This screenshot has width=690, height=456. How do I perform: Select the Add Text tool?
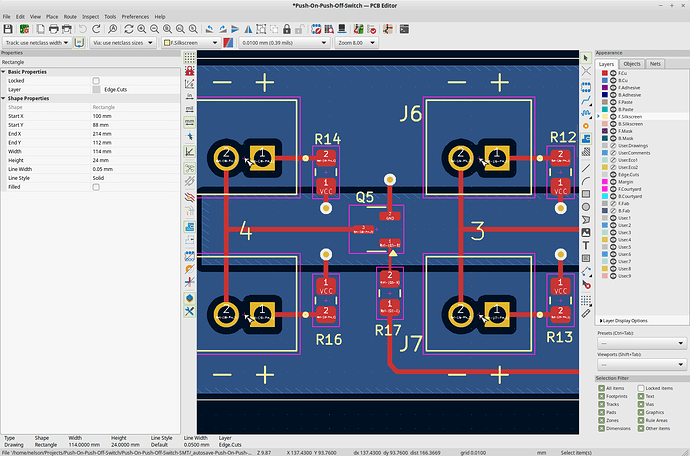pyautogui.click(x=586, y=245)
